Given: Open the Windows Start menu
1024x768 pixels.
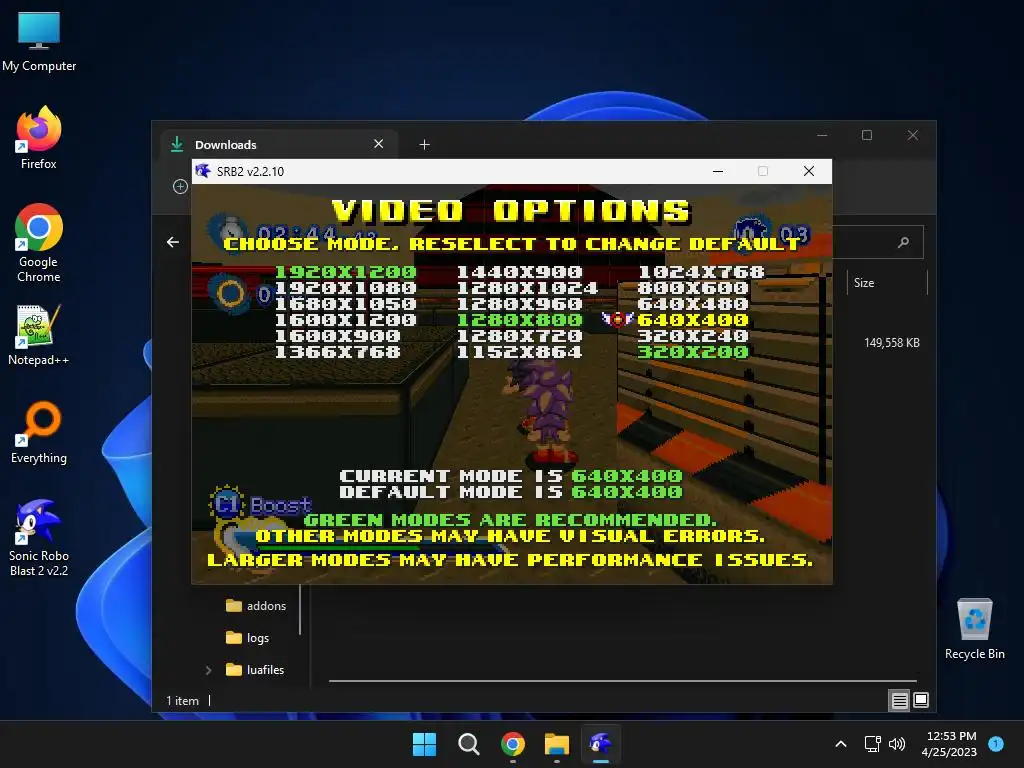Looking at the screenshot, I should pyautogui.click(x=424, y=744).
